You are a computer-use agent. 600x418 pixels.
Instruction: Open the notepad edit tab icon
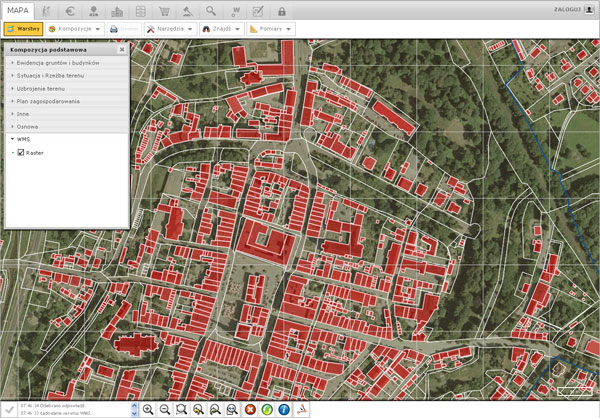tap(258, 11)
